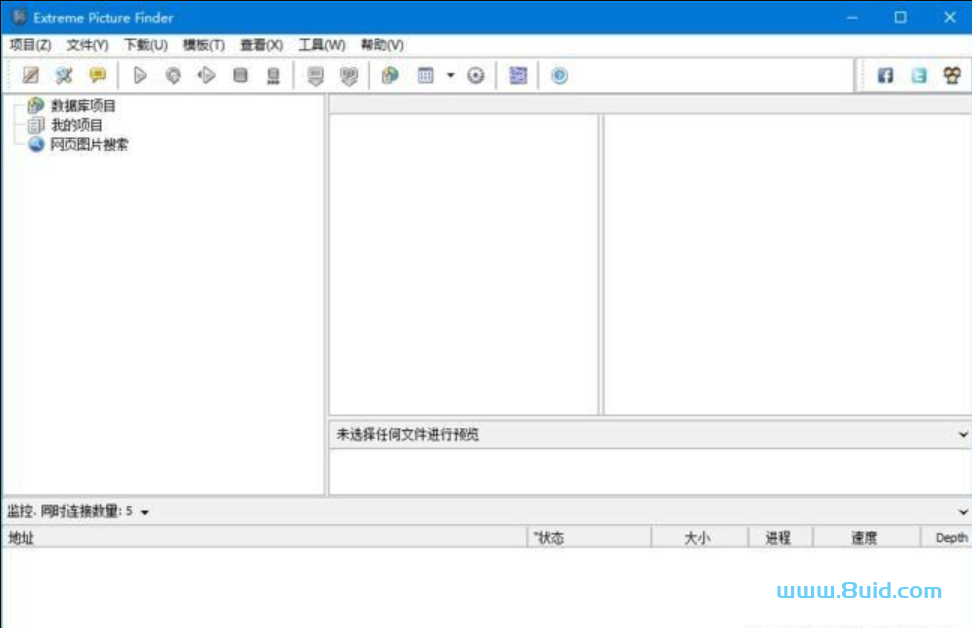Click the table grid view toolbar icon
Image resolution: width=972 pixels, height=628 pixels.
click(425, 76)
